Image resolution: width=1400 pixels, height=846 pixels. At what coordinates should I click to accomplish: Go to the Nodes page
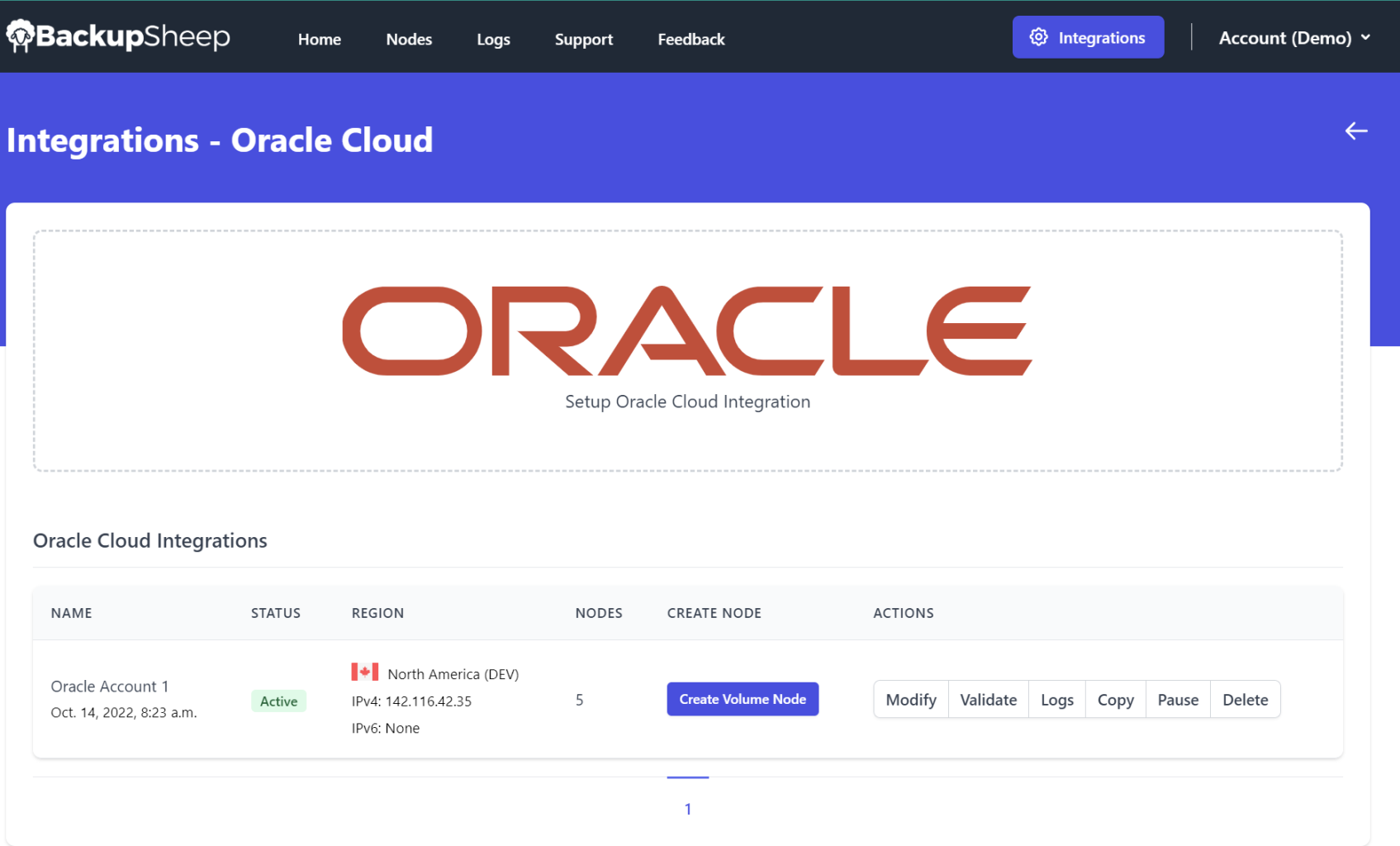(x=409, y=39)
